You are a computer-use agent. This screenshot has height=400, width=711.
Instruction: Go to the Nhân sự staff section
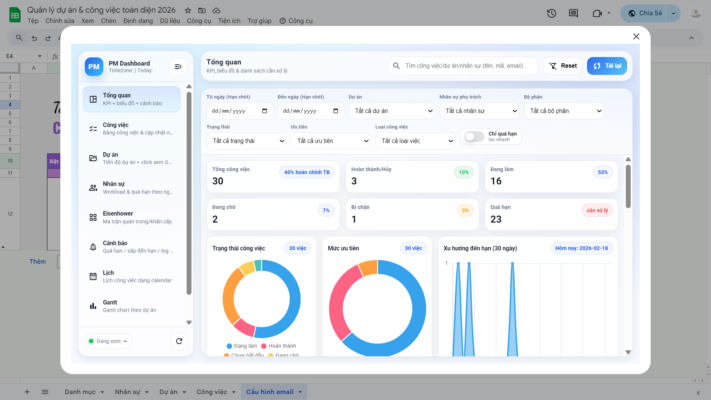click(132, 187)
